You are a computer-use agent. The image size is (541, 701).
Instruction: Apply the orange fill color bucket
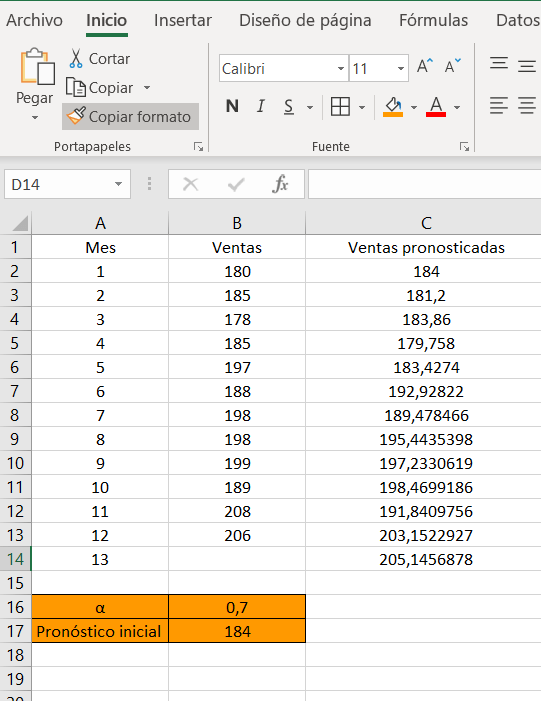tap(393, 107)
